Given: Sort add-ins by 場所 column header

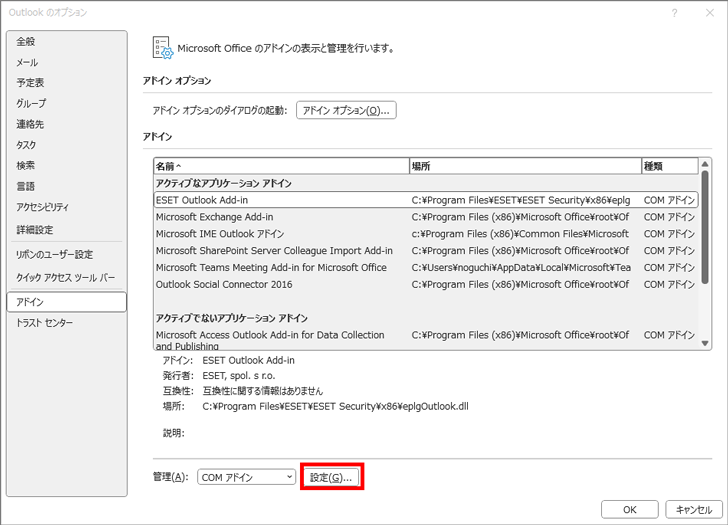Looking at the screenshot, I should pos(525,166).
